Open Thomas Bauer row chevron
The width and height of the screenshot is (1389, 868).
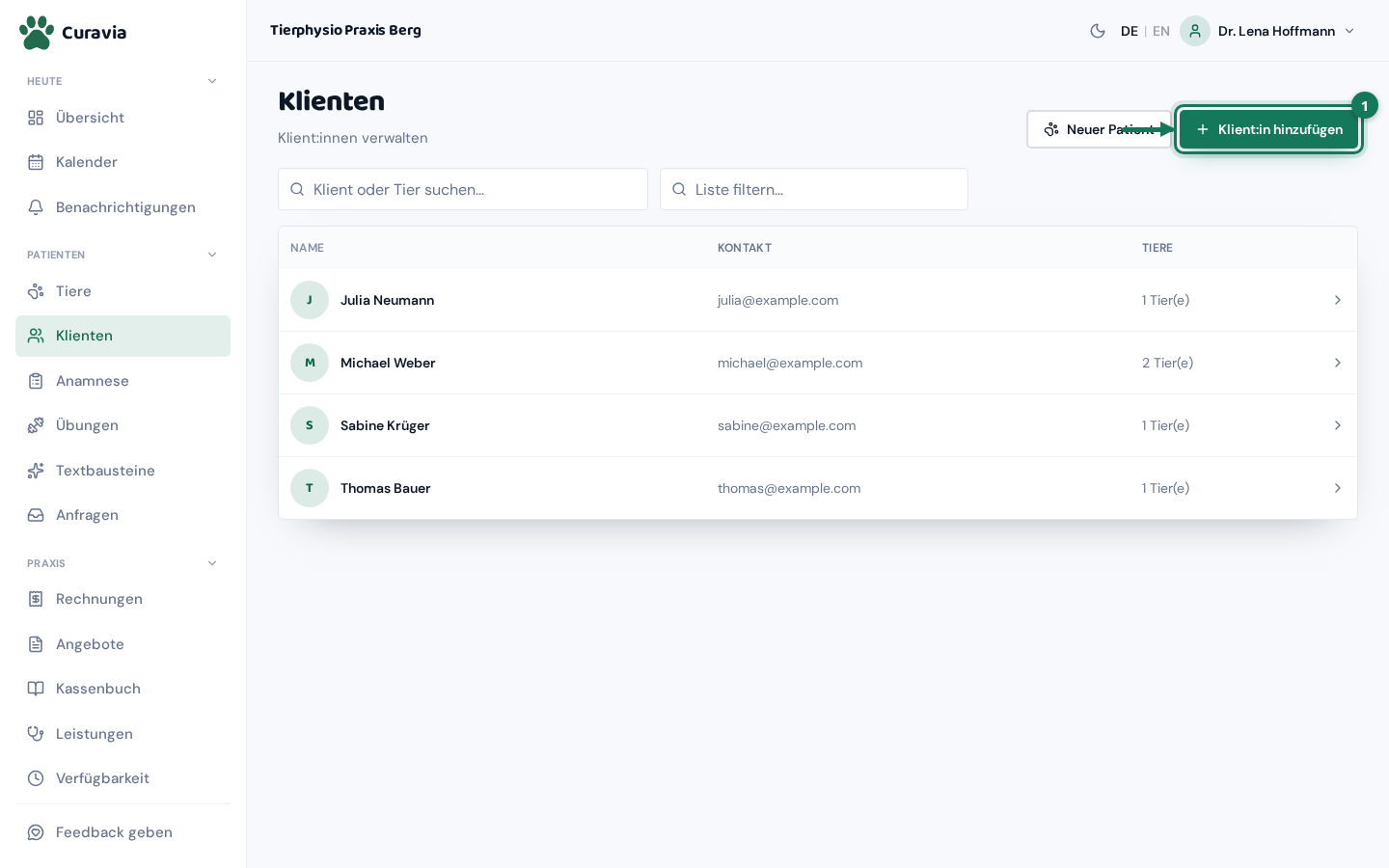coord(1338,488)
